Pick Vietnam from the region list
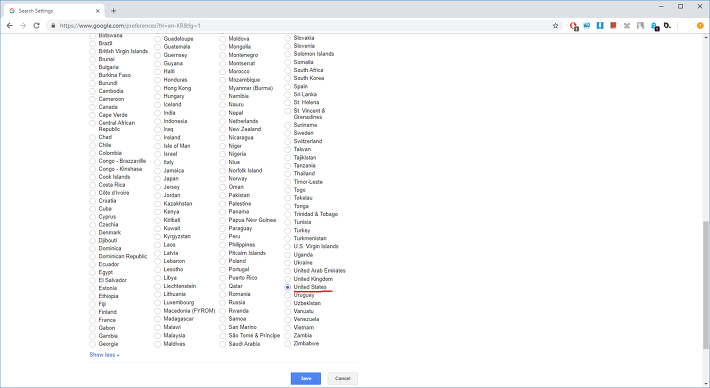 click(x=288, y=328)
